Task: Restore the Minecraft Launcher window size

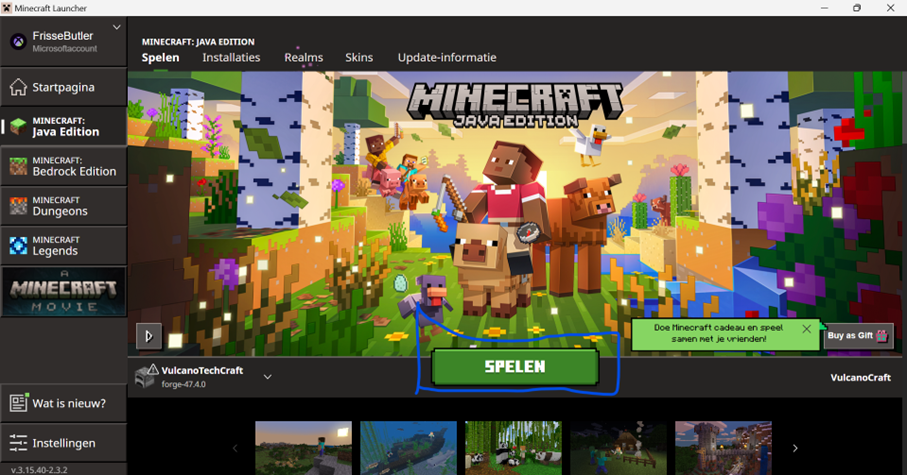Action: (857, 8)
